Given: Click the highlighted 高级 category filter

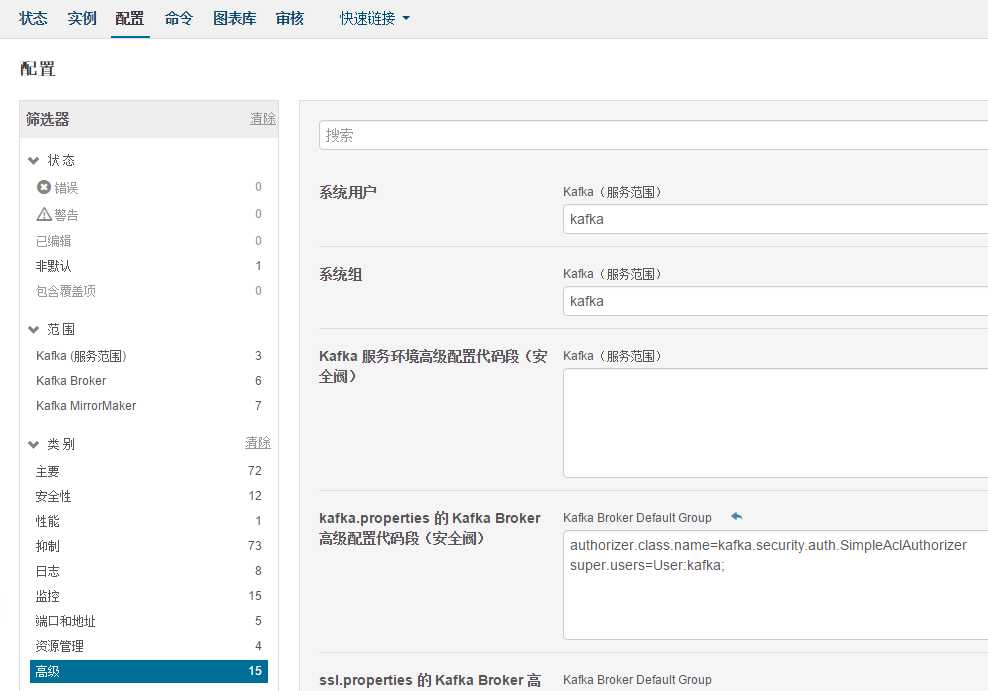Looking at the screenshot, I should [x=149, y=671].
